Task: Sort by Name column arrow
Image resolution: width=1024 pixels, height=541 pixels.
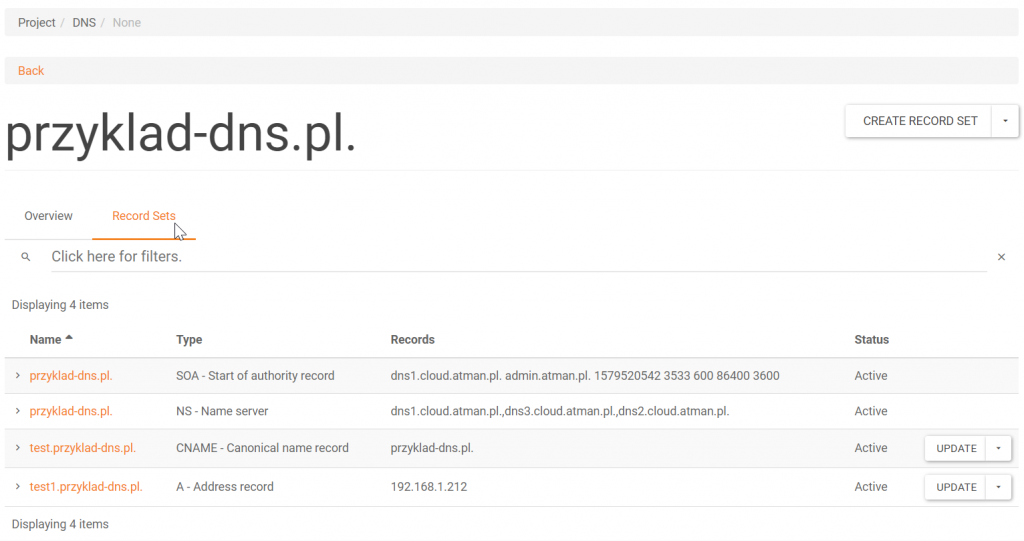Action: click(x=69, y=339)
